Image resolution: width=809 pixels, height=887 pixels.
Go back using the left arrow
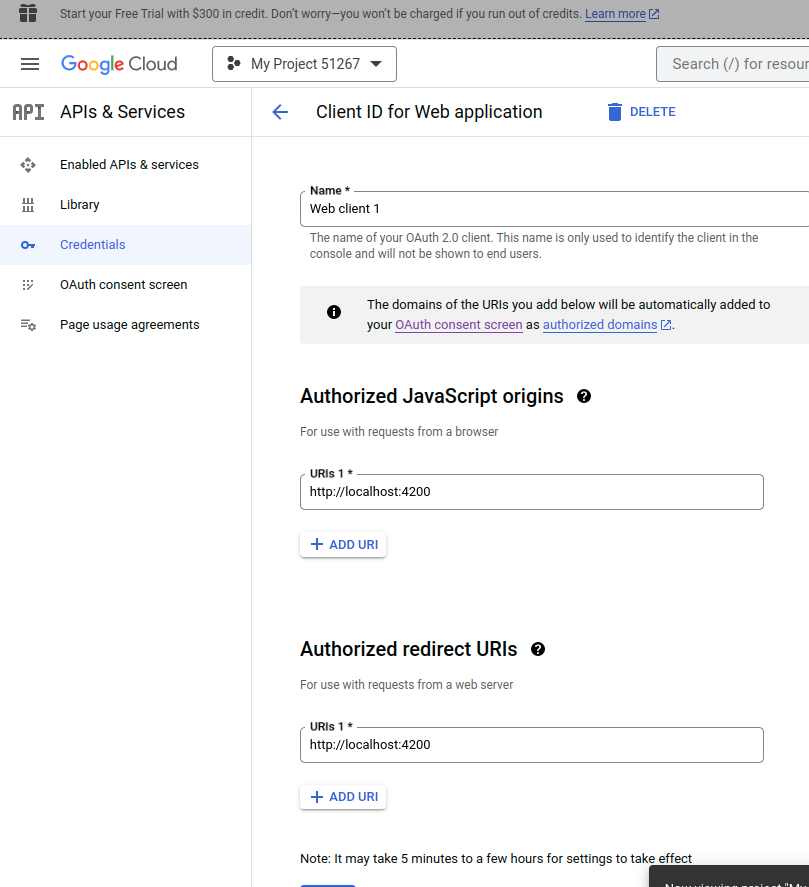280,112
